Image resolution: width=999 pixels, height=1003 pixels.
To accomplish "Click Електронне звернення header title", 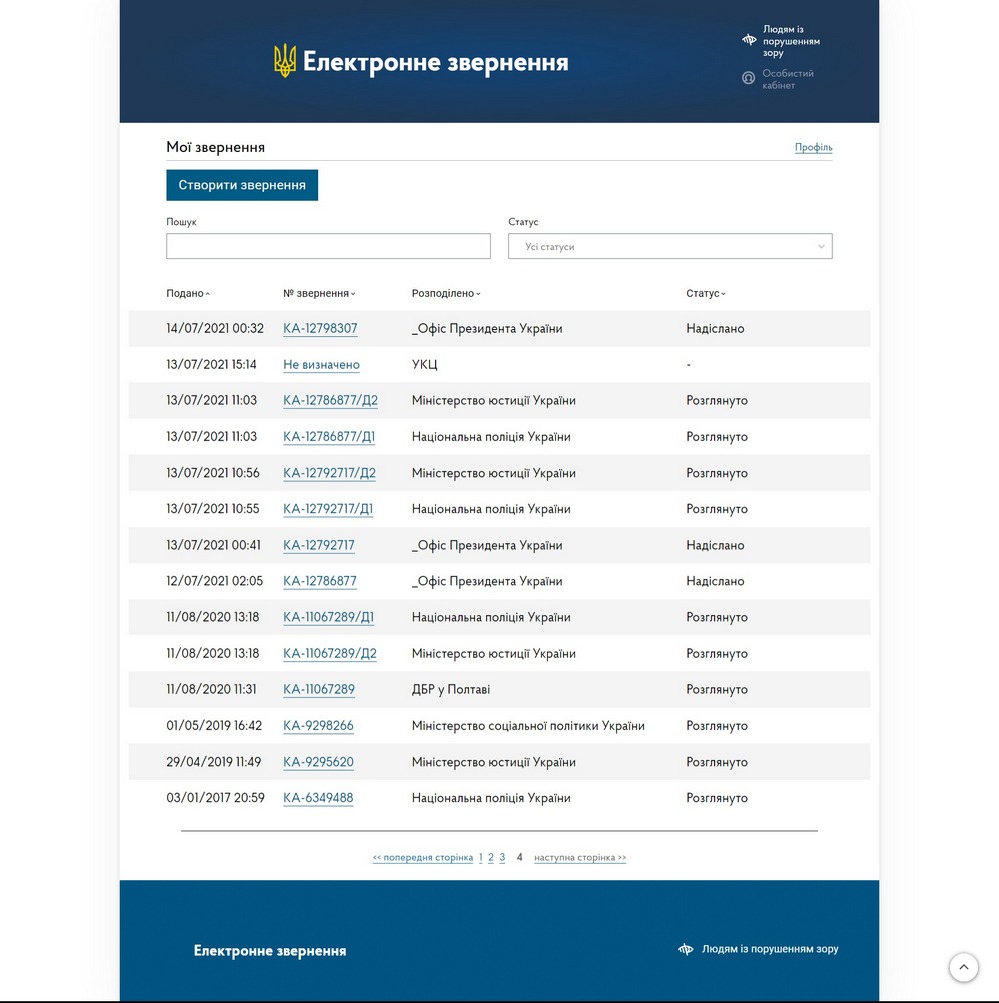I will (435, 62).
